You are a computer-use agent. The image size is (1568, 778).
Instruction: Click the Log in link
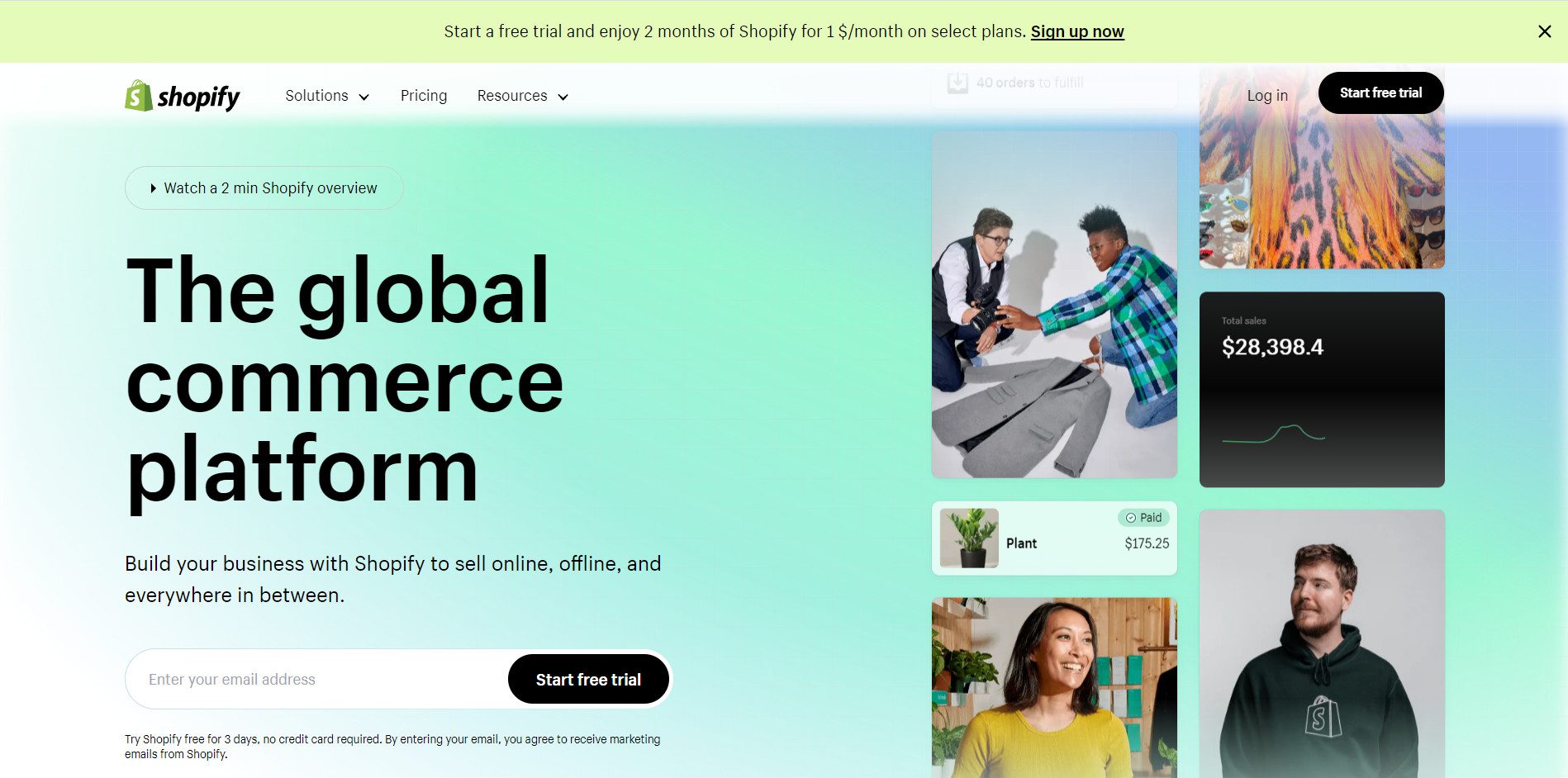point(1267,95)
